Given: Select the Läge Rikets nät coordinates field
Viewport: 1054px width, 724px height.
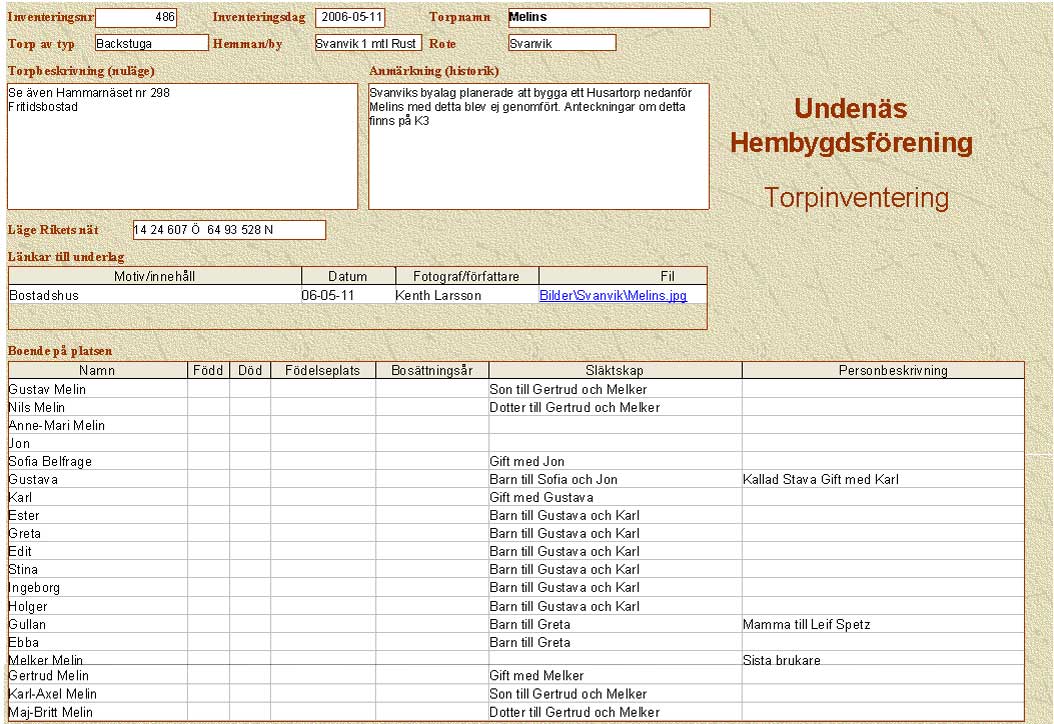Looking at the screenshot, I should coord(229,230).
